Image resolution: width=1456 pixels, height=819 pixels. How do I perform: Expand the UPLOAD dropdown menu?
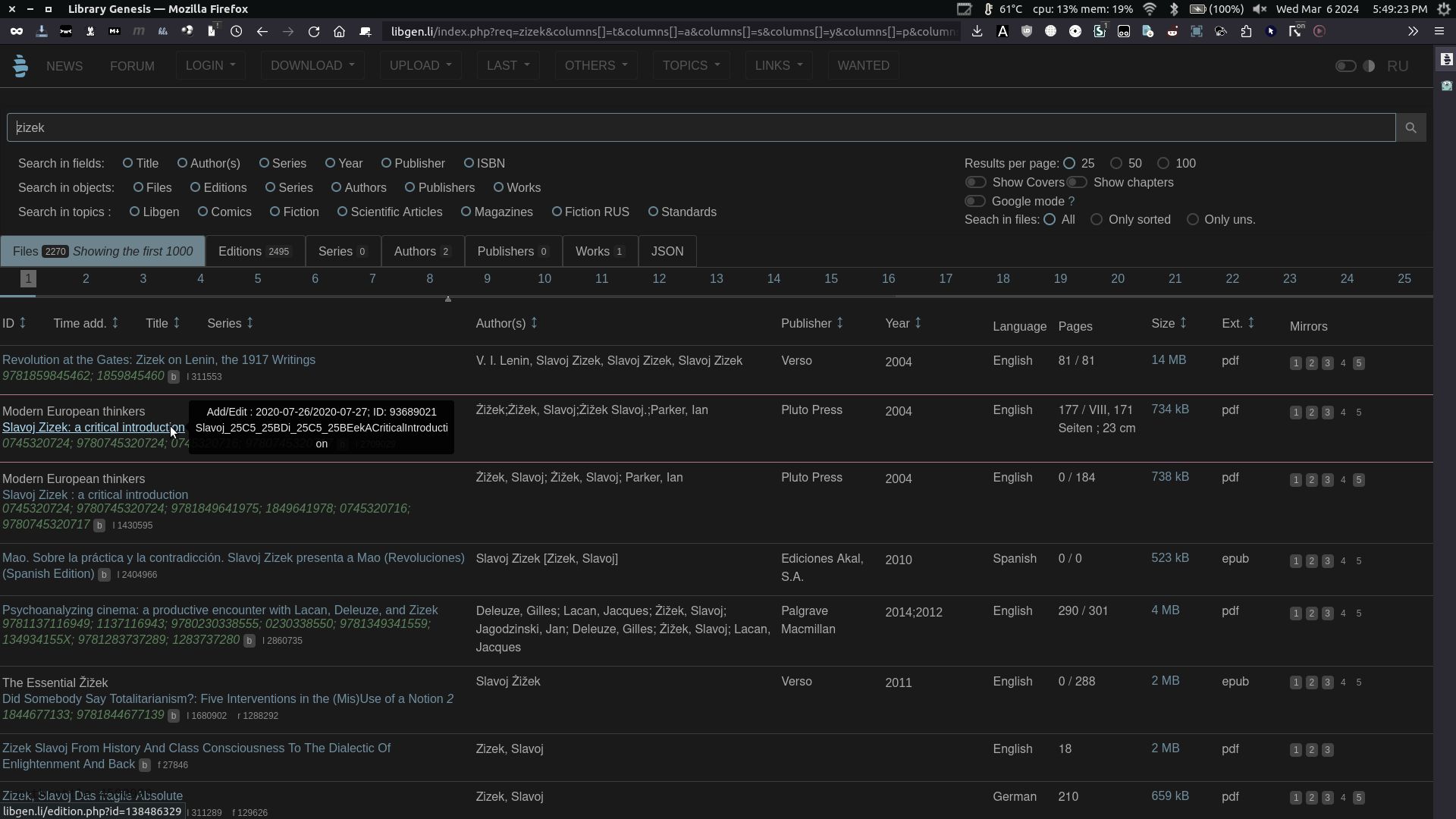point(420,66)
